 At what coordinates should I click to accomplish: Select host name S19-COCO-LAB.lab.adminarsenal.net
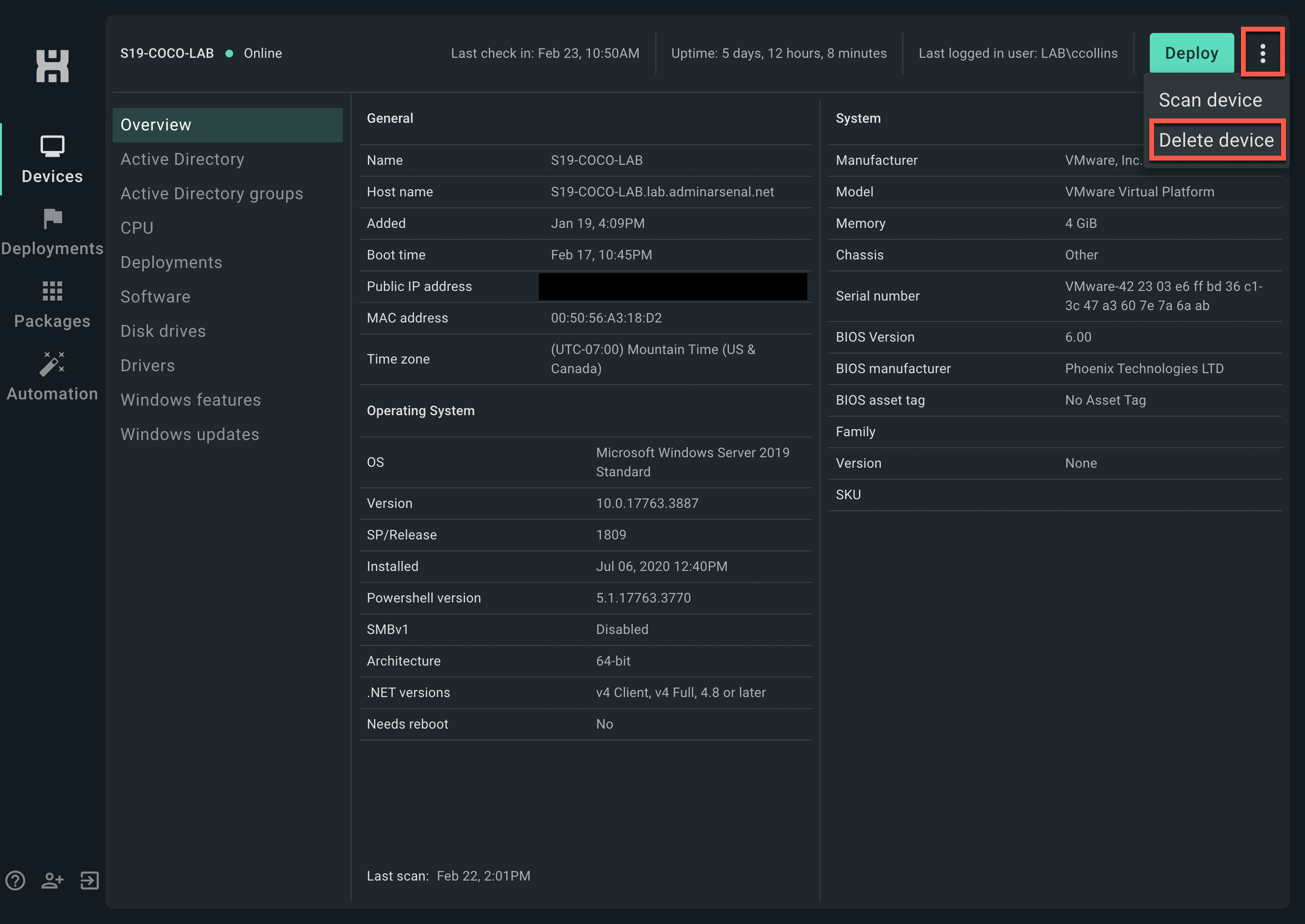tap(662, 192)
